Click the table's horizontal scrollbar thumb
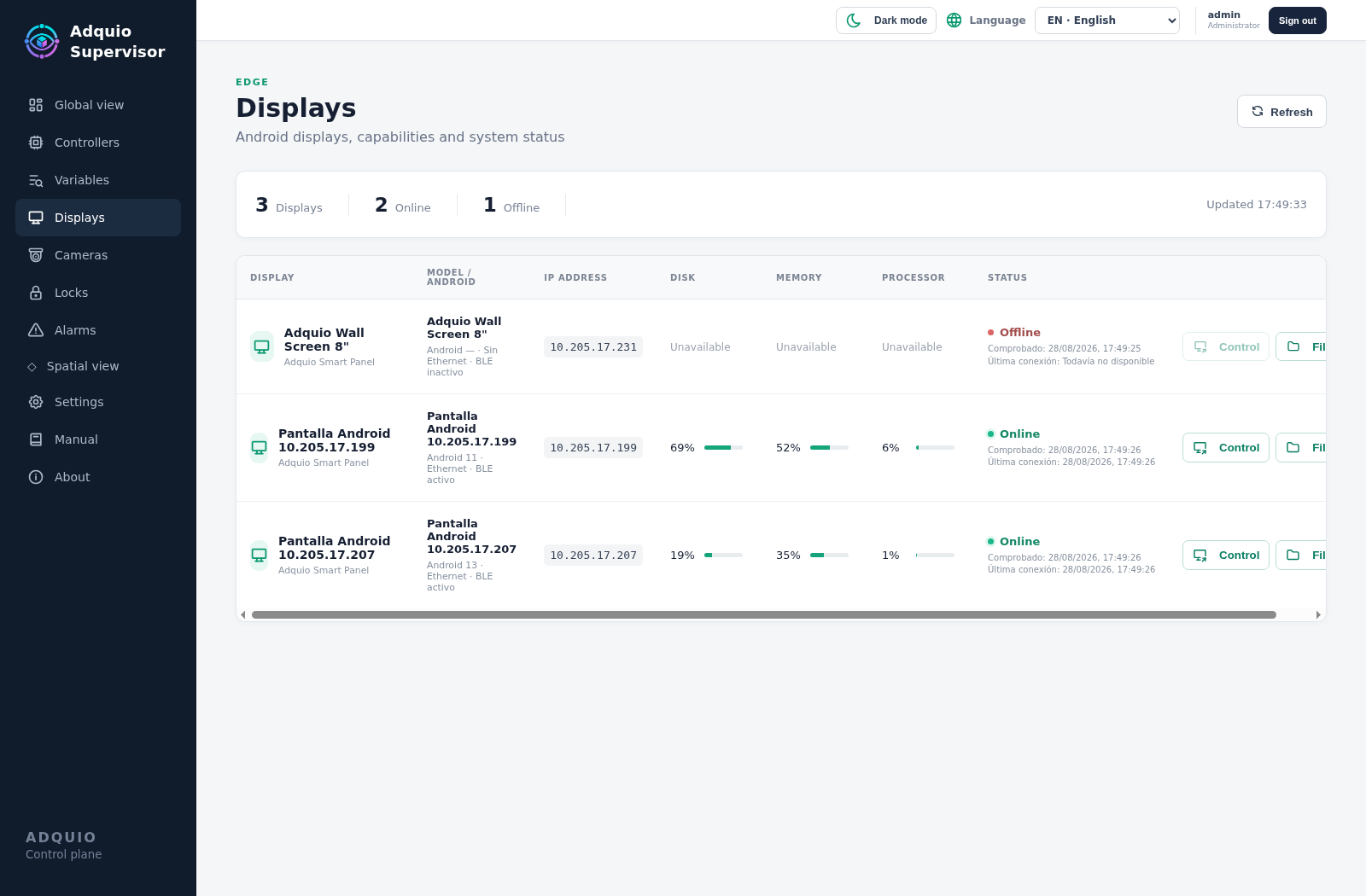The image size is (1366, 896). (764, 614)
